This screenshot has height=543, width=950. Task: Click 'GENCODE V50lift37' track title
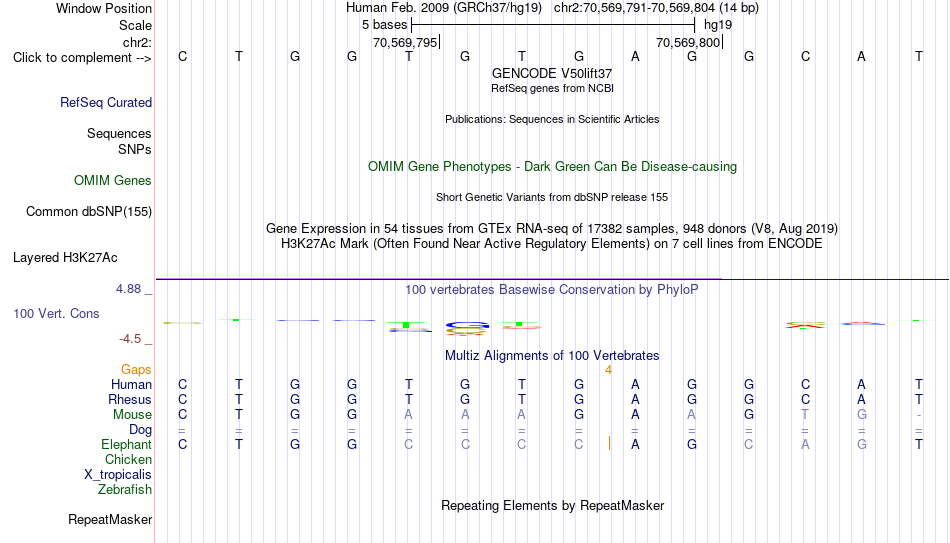(x=552, y=73)
